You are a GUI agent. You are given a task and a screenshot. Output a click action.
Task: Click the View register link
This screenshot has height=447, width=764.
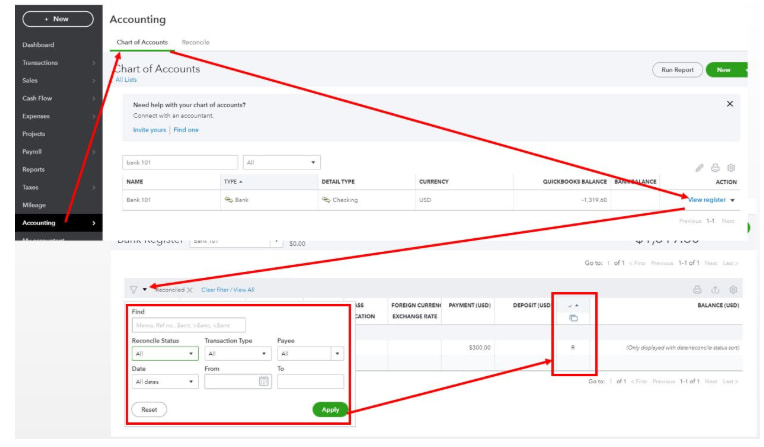707,200
